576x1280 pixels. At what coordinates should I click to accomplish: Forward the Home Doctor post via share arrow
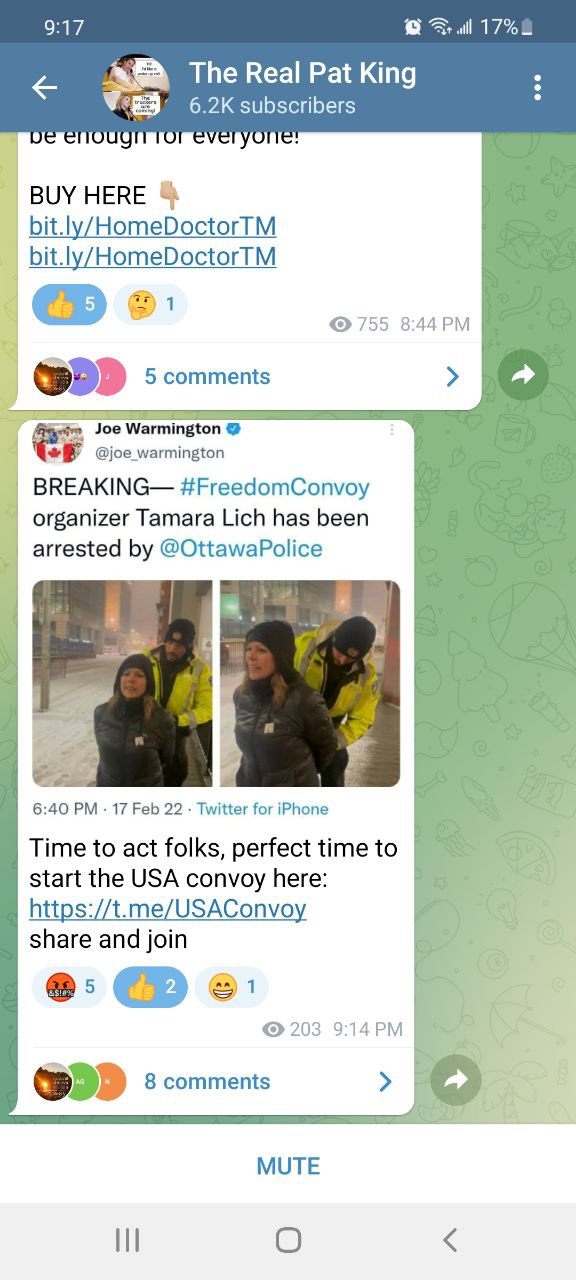(524, 375)
